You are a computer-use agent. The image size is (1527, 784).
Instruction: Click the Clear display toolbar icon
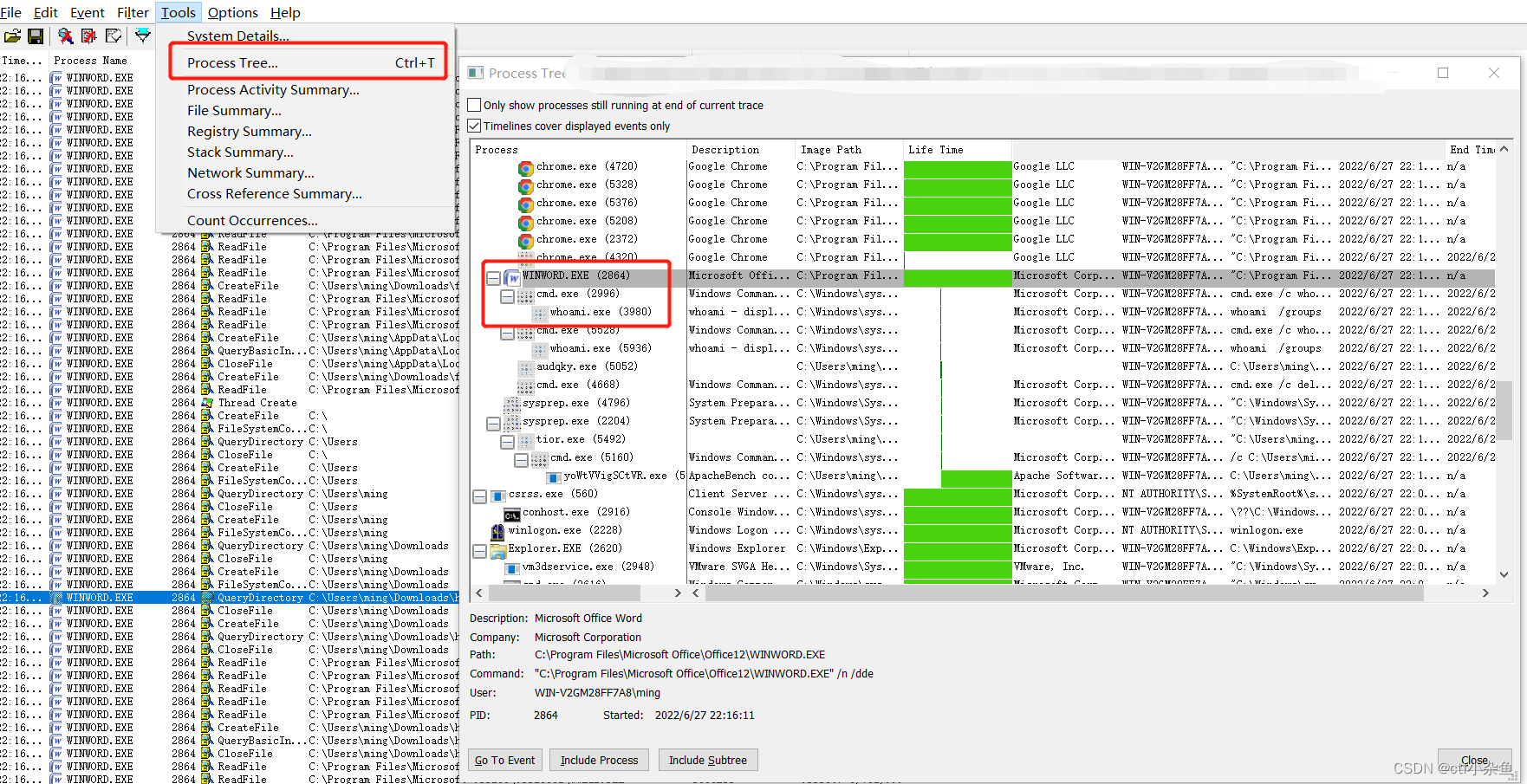pos(113,36)
